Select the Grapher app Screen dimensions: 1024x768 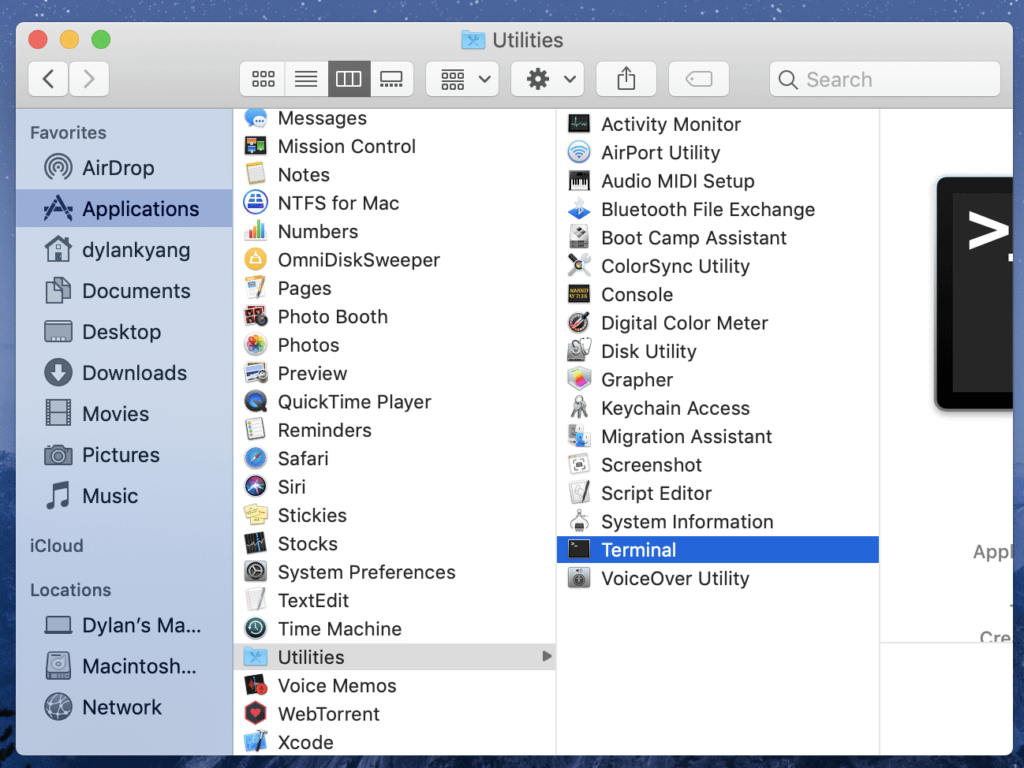(x=718, y=380)
